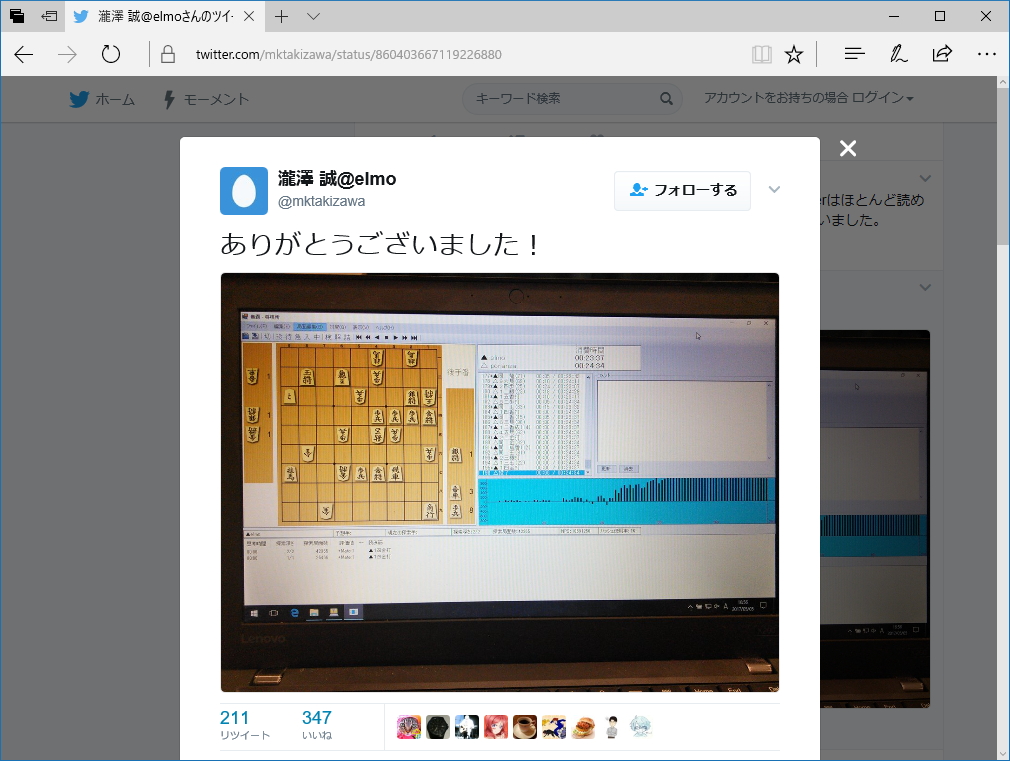Image resolution: width=1010 pixels, height=761 pixels.
Task: Open the Edge Hub panel icon
Action: coord(853,54)
